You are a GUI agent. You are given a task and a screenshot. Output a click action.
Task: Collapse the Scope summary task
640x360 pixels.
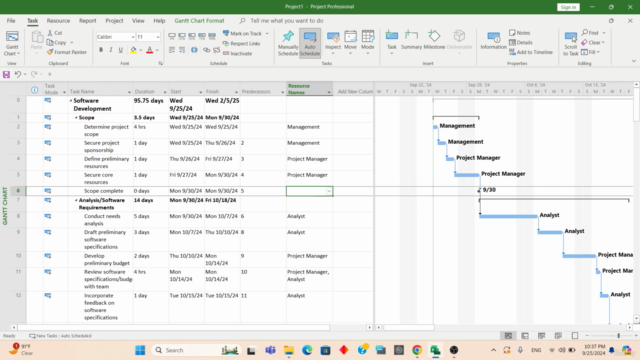76,118
